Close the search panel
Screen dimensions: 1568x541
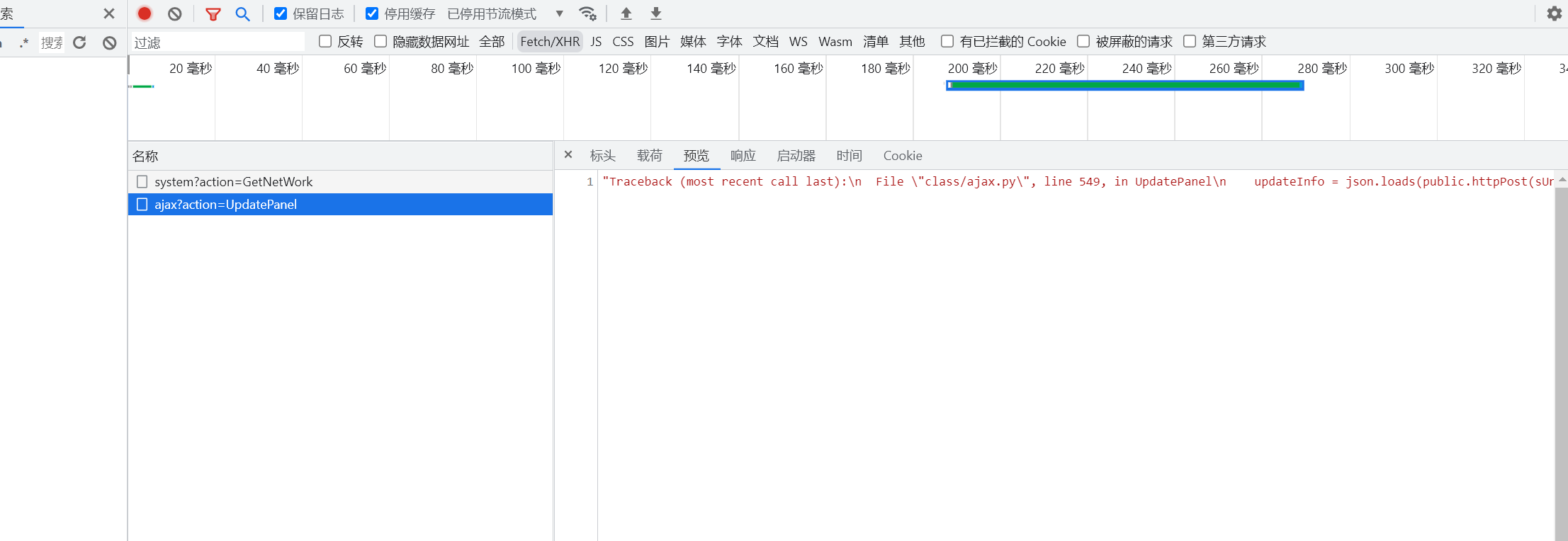click(109, 13)
